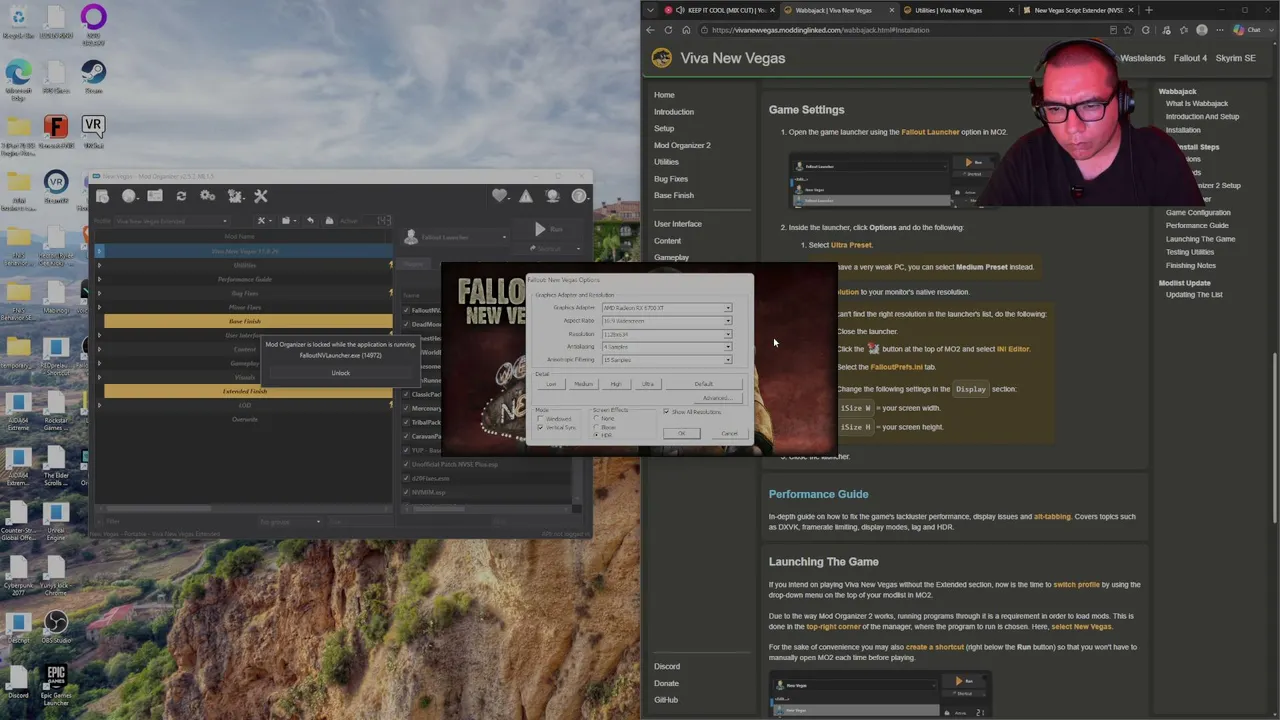The image size is (1280, 720).
Task: Toggle the TribalPack plugin checkbox
Action: click(407, 422)
